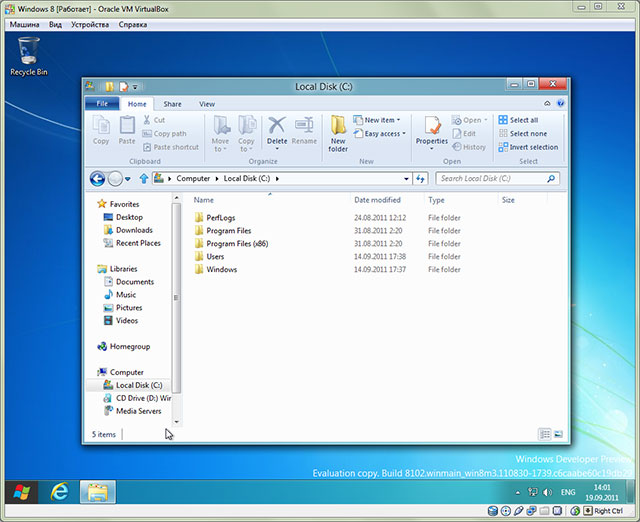The width and height of the screenshot is (640, 522).
Task: Refresh the address bar location
Action: click(420, 178)
